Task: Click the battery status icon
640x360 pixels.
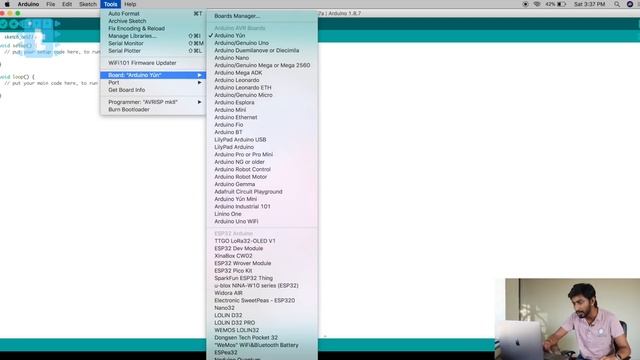Action: pos(562,4)
